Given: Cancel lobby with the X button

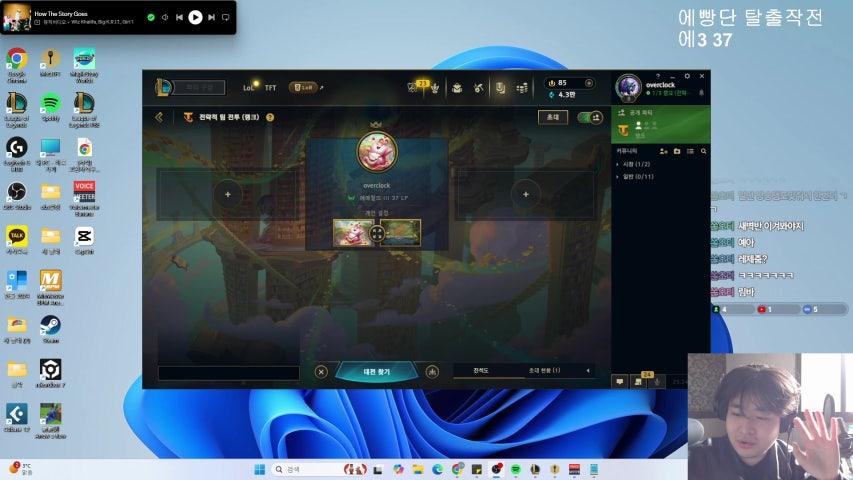Looking at the screenshot, I should (x=321, y=371).
